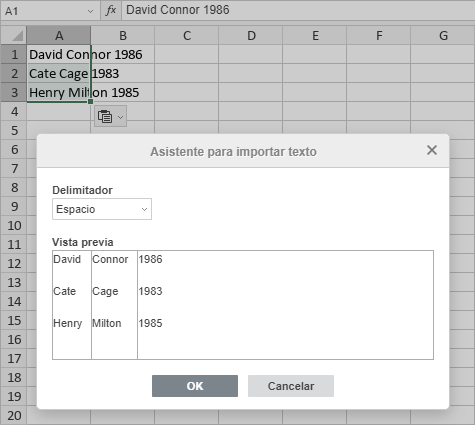
Task: Close the Asistente para importar texto dialog
Action: [x=432, y=150]
